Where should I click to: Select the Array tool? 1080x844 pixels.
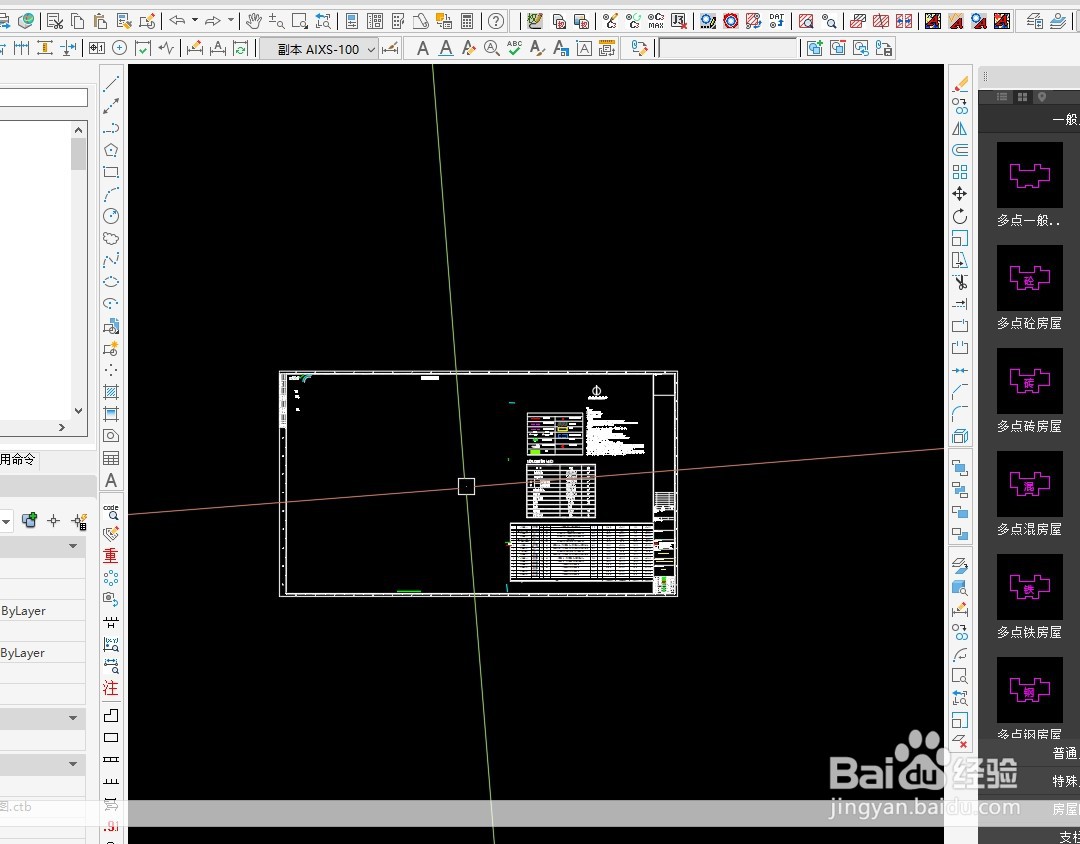click(960, 172)
